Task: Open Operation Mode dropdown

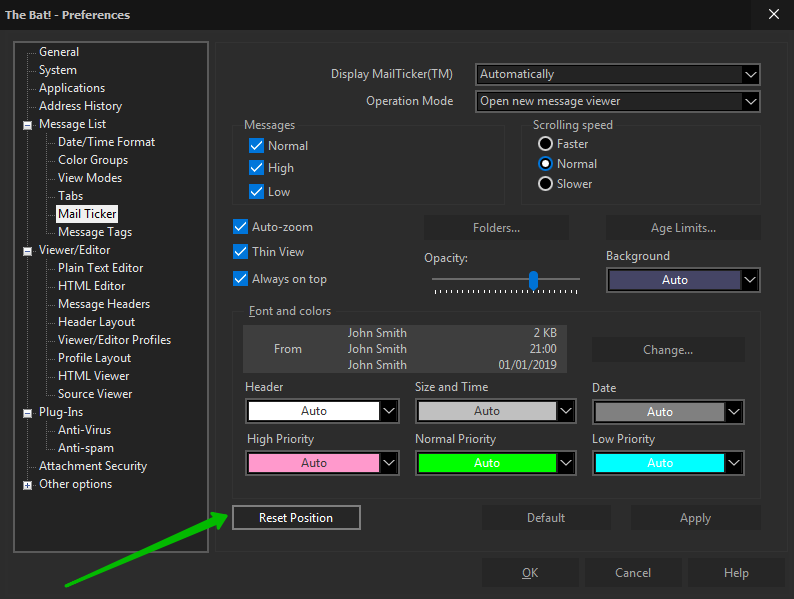Action: pyautogui.click(x=618, y=101)
